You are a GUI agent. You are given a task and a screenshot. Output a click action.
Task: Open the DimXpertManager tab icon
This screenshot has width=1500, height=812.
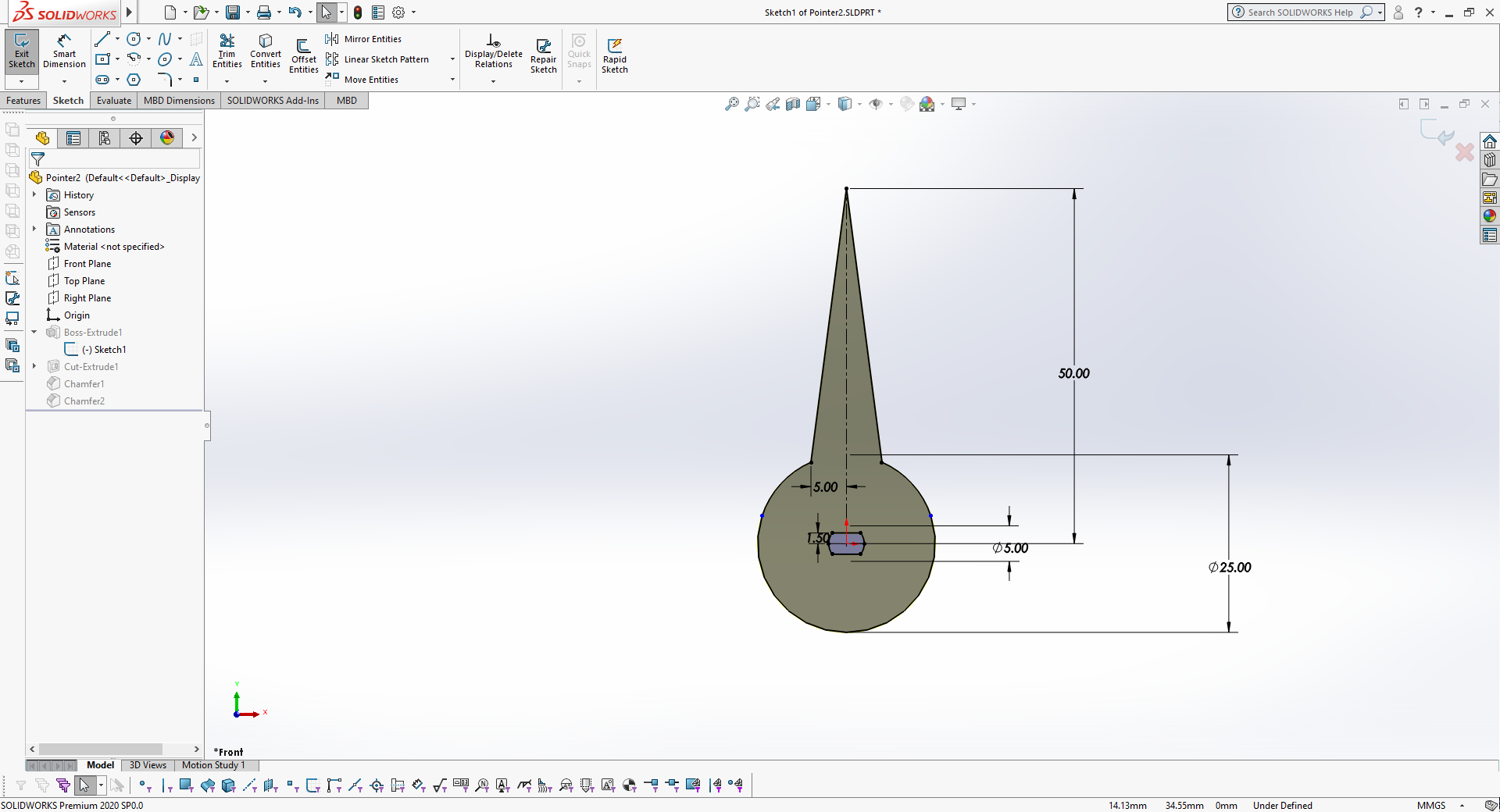pyautogui.click(x=136, y=138)
